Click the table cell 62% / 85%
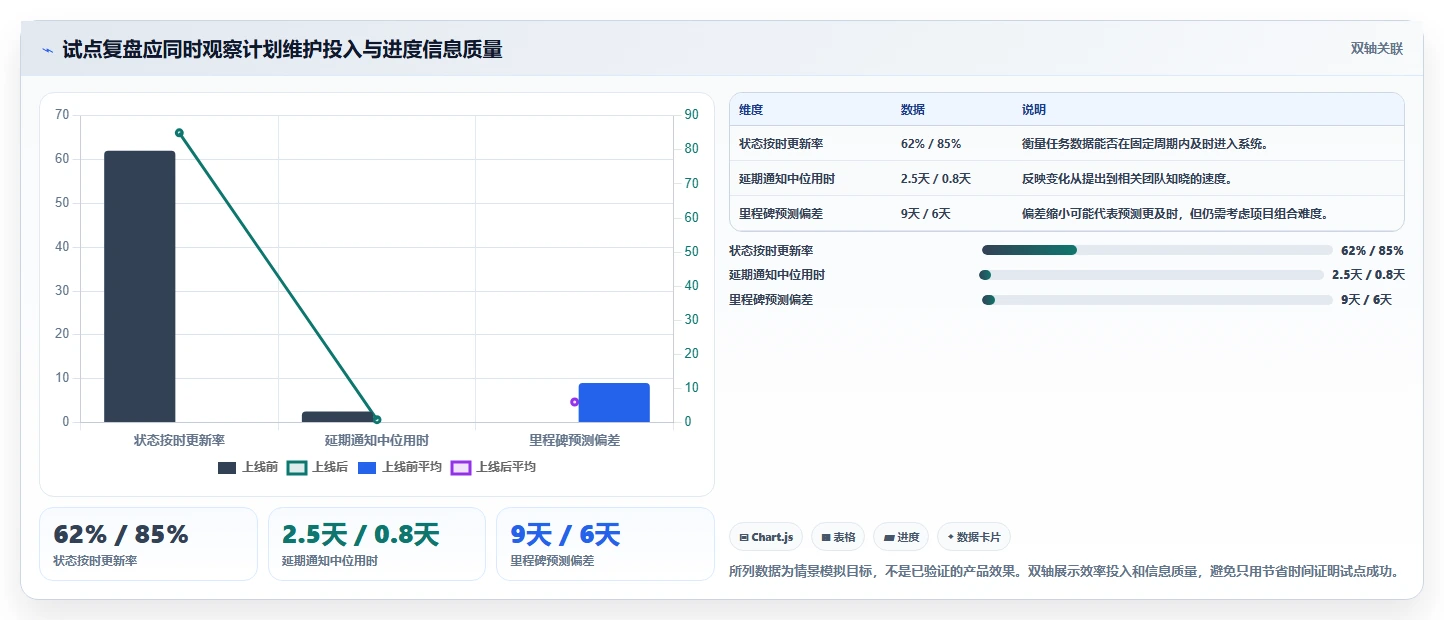The image size is (1444, 620). [931, 144]
